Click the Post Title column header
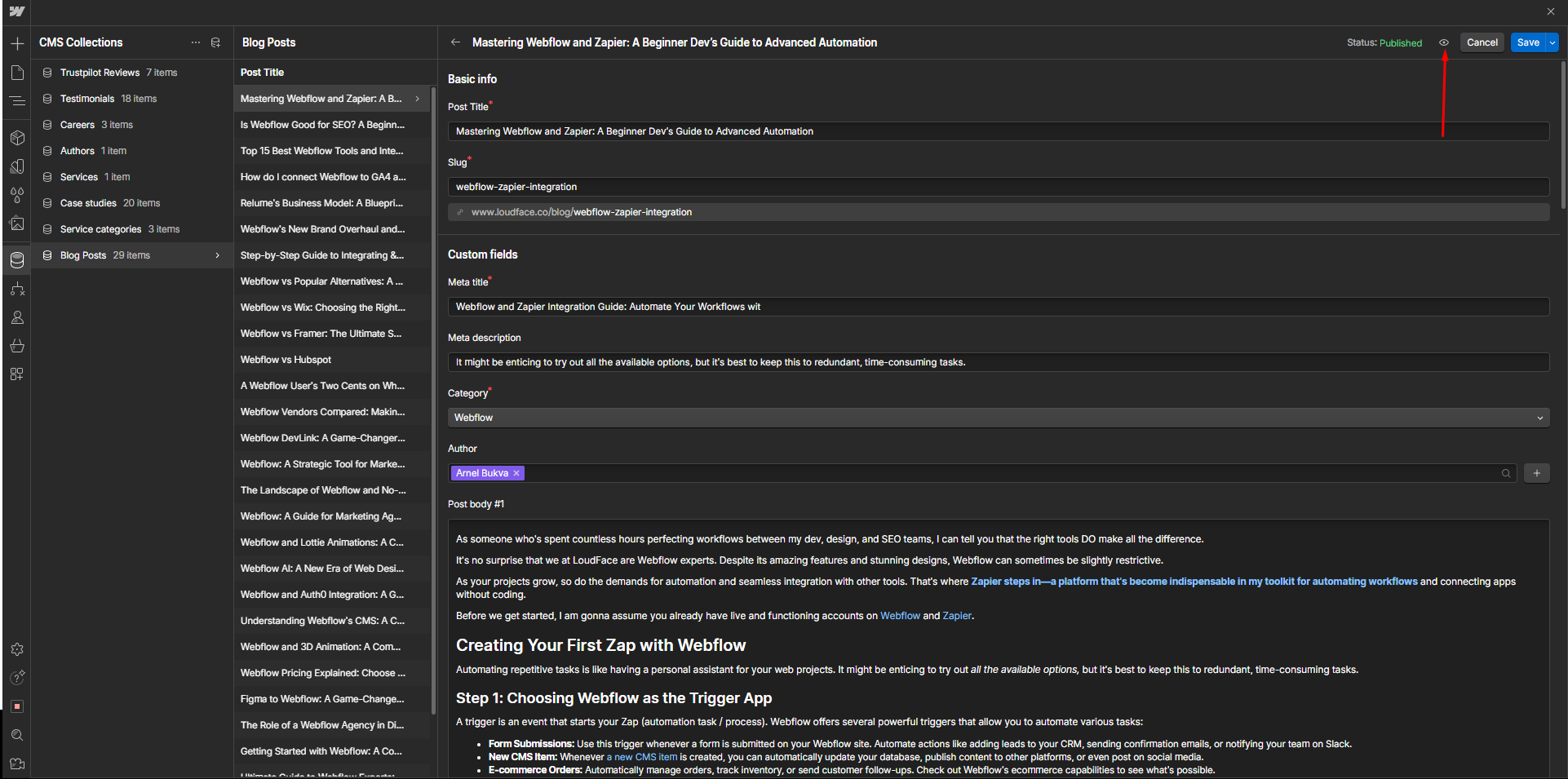 (x=262, y=73)
